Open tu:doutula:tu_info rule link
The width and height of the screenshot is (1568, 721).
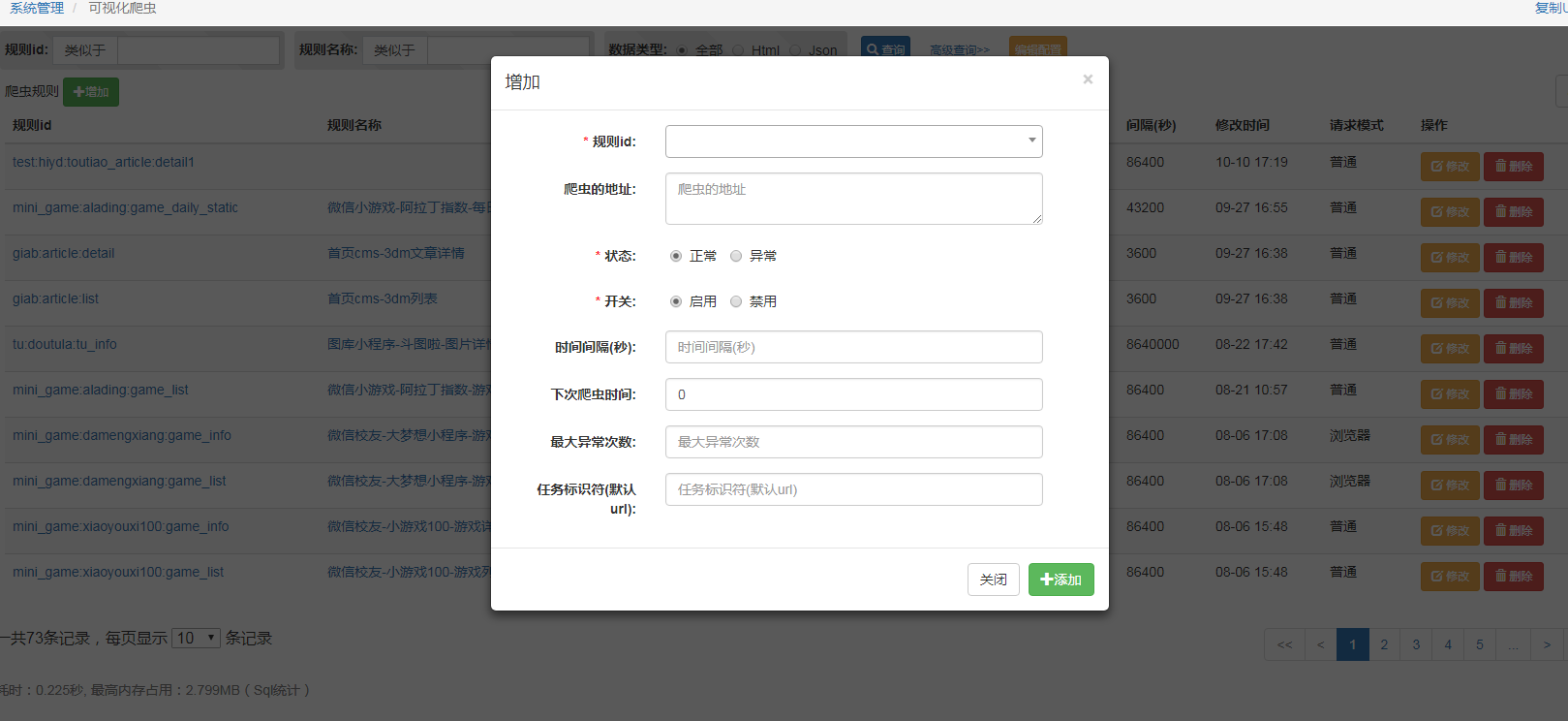(x=65, y=344)
